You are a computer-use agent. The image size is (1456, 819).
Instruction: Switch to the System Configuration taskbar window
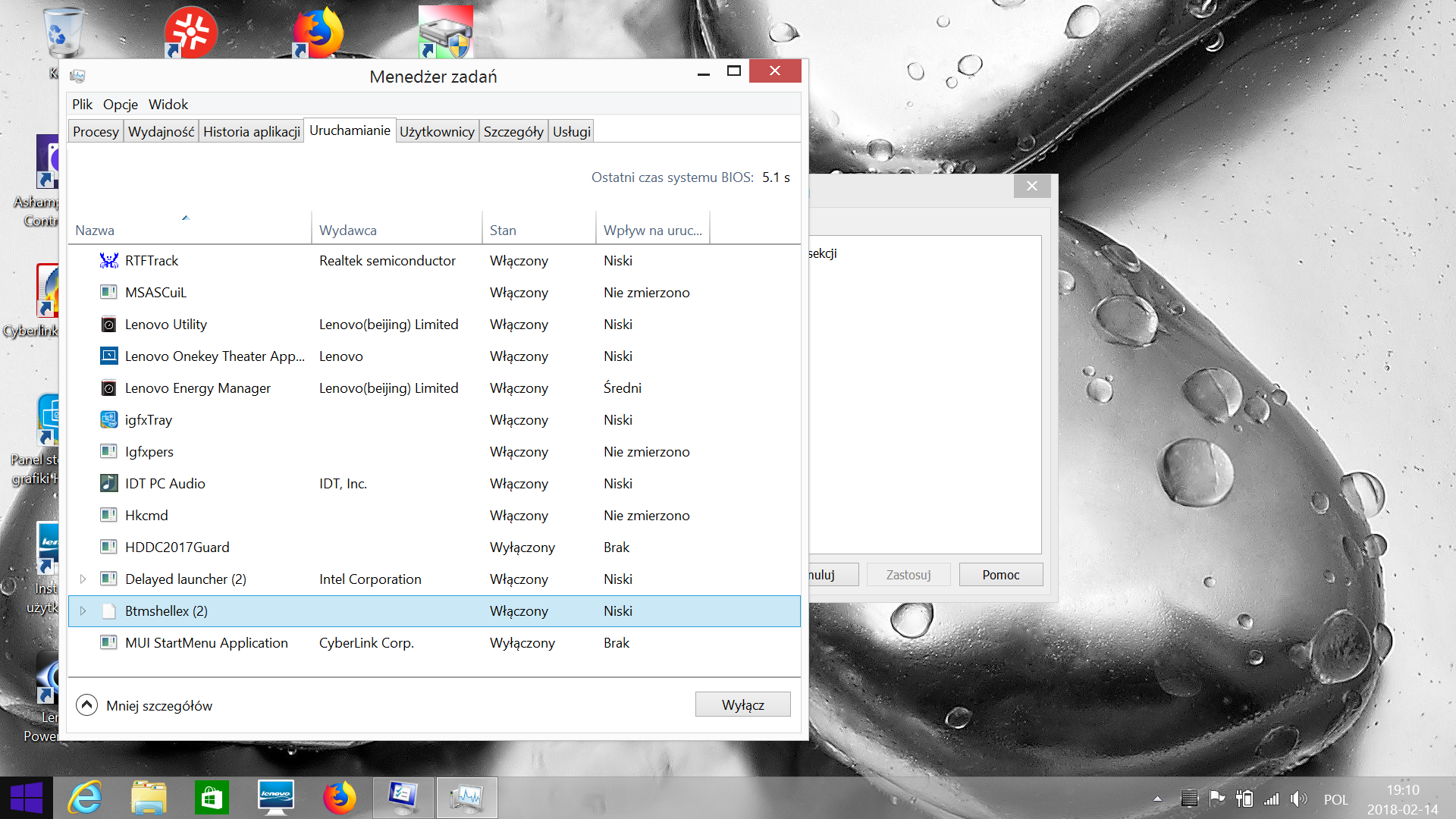point(403,798)
